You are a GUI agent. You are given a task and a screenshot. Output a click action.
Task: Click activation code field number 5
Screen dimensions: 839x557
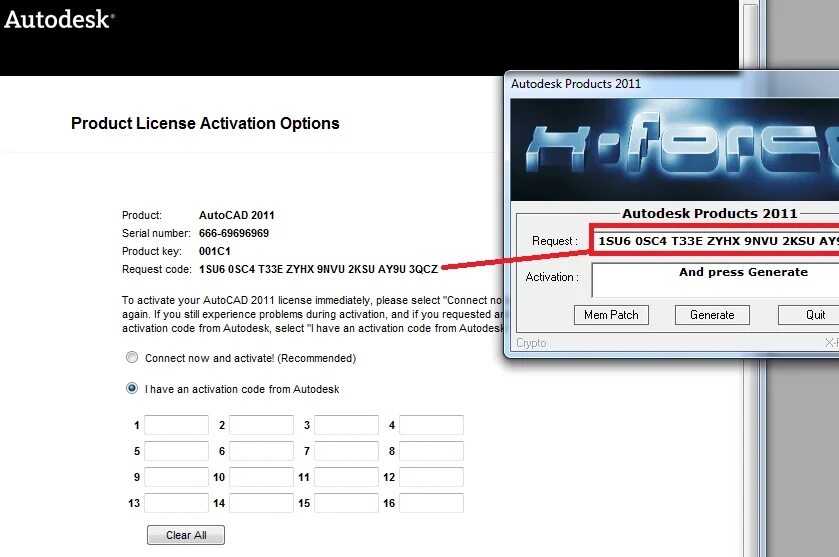pos(177,451)
